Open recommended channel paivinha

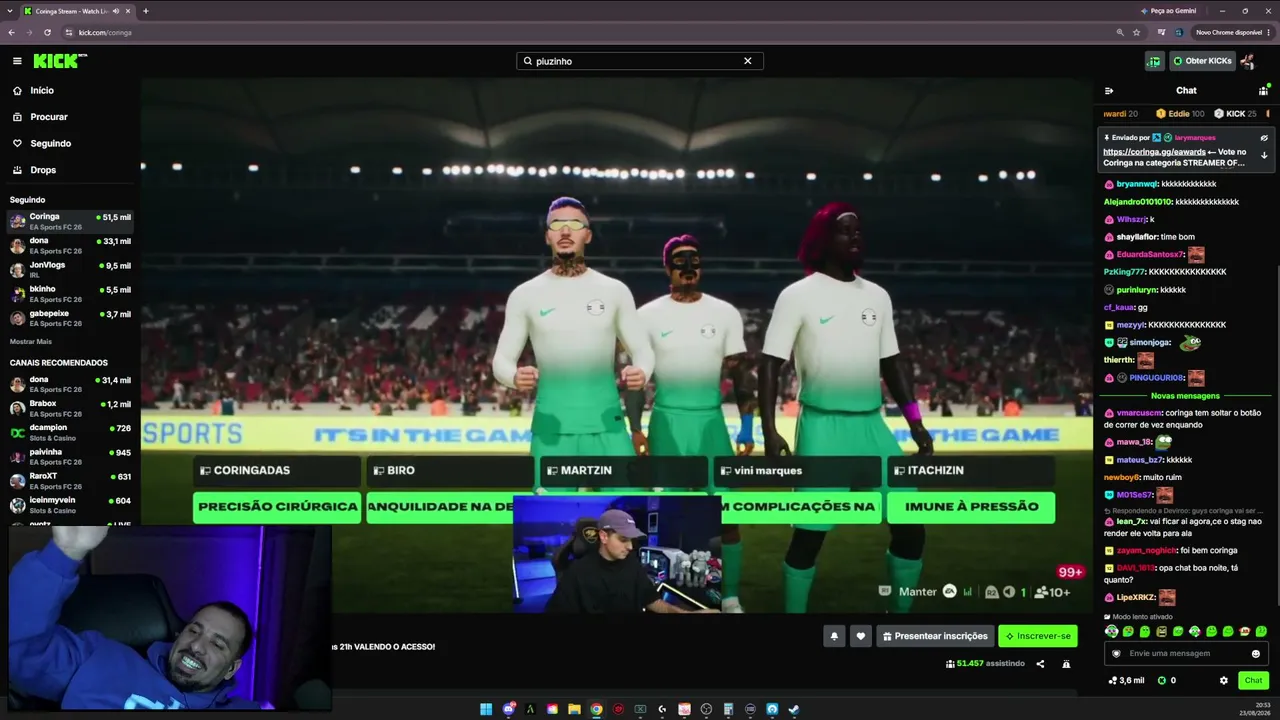pos(69,456)
